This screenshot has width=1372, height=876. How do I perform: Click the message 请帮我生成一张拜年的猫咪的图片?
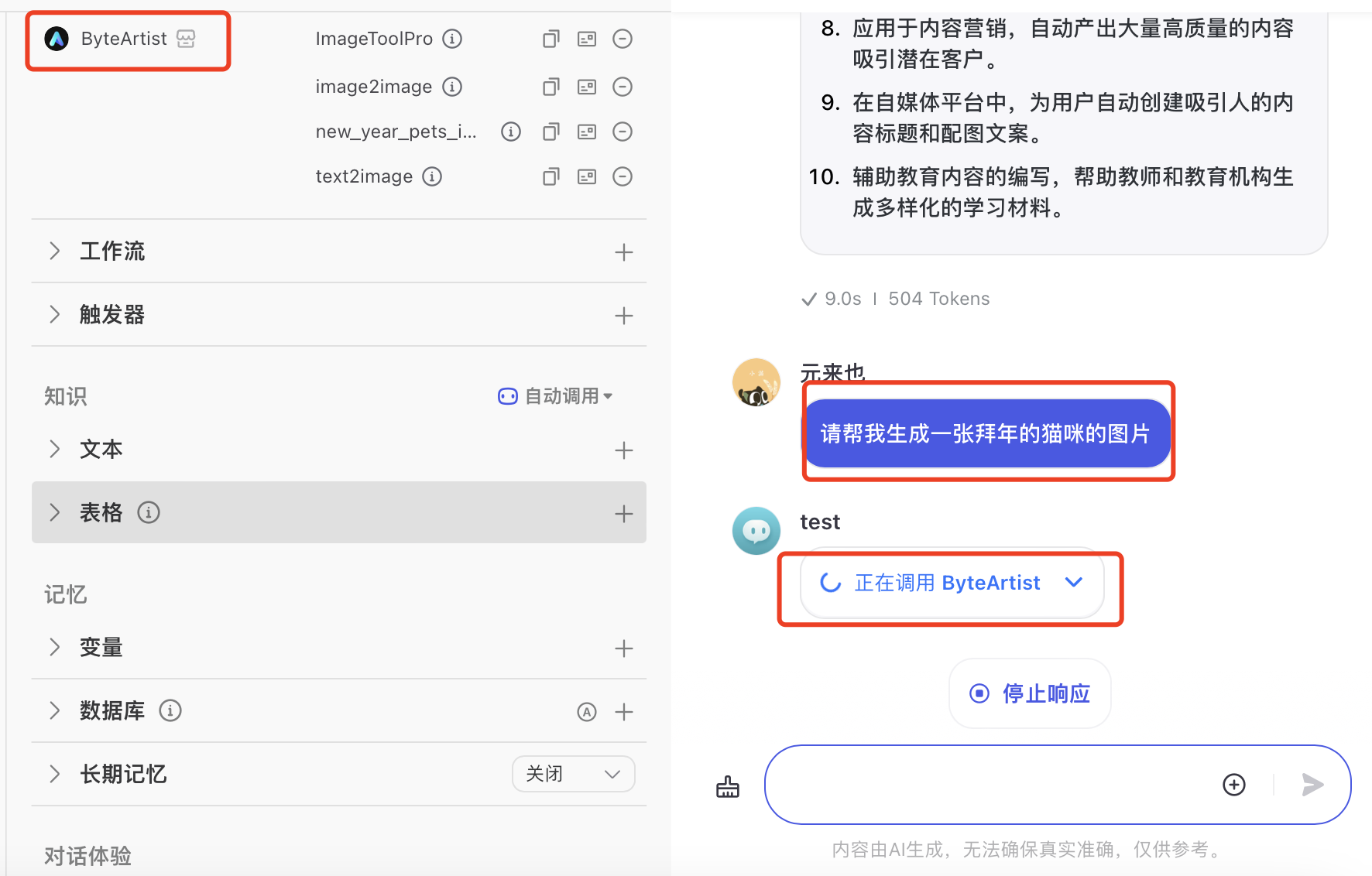[x=986, y=433]
